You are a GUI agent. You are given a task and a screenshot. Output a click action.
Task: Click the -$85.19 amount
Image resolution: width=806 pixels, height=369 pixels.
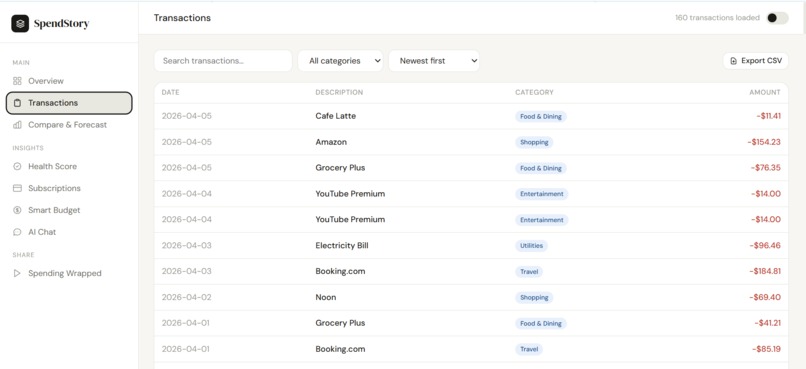point(766,349)
